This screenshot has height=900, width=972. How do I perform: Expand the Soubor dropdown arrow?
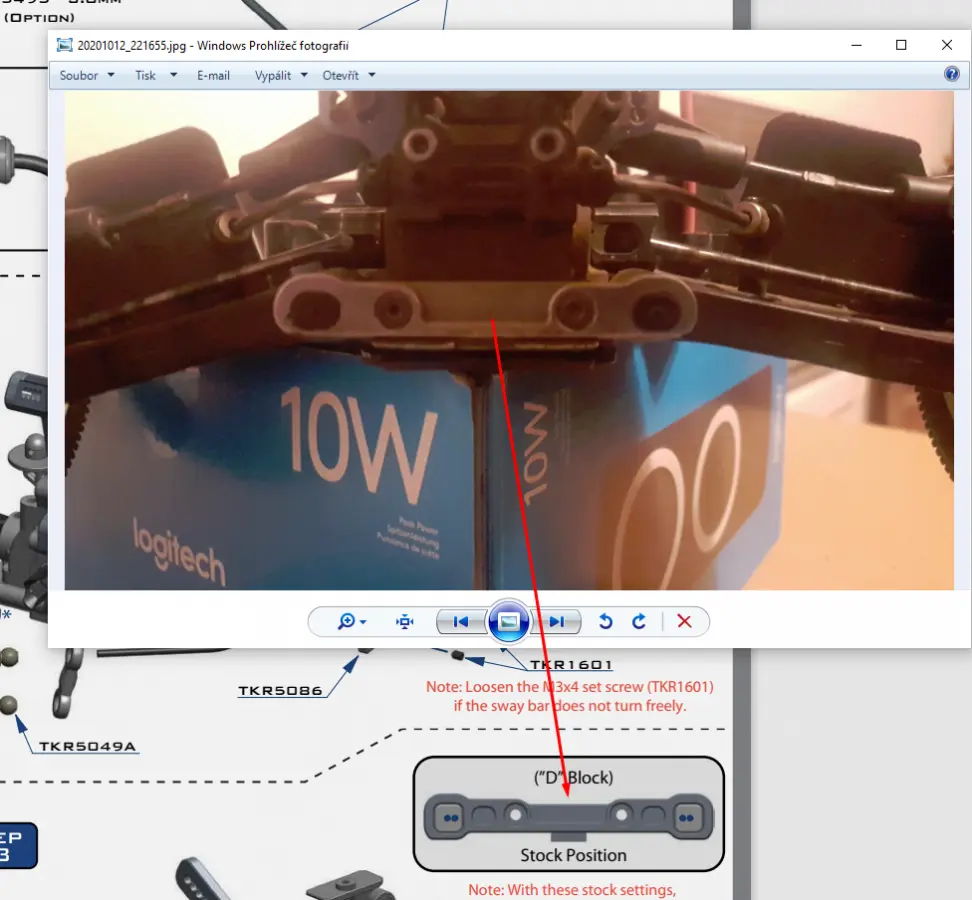click(111, 75)
